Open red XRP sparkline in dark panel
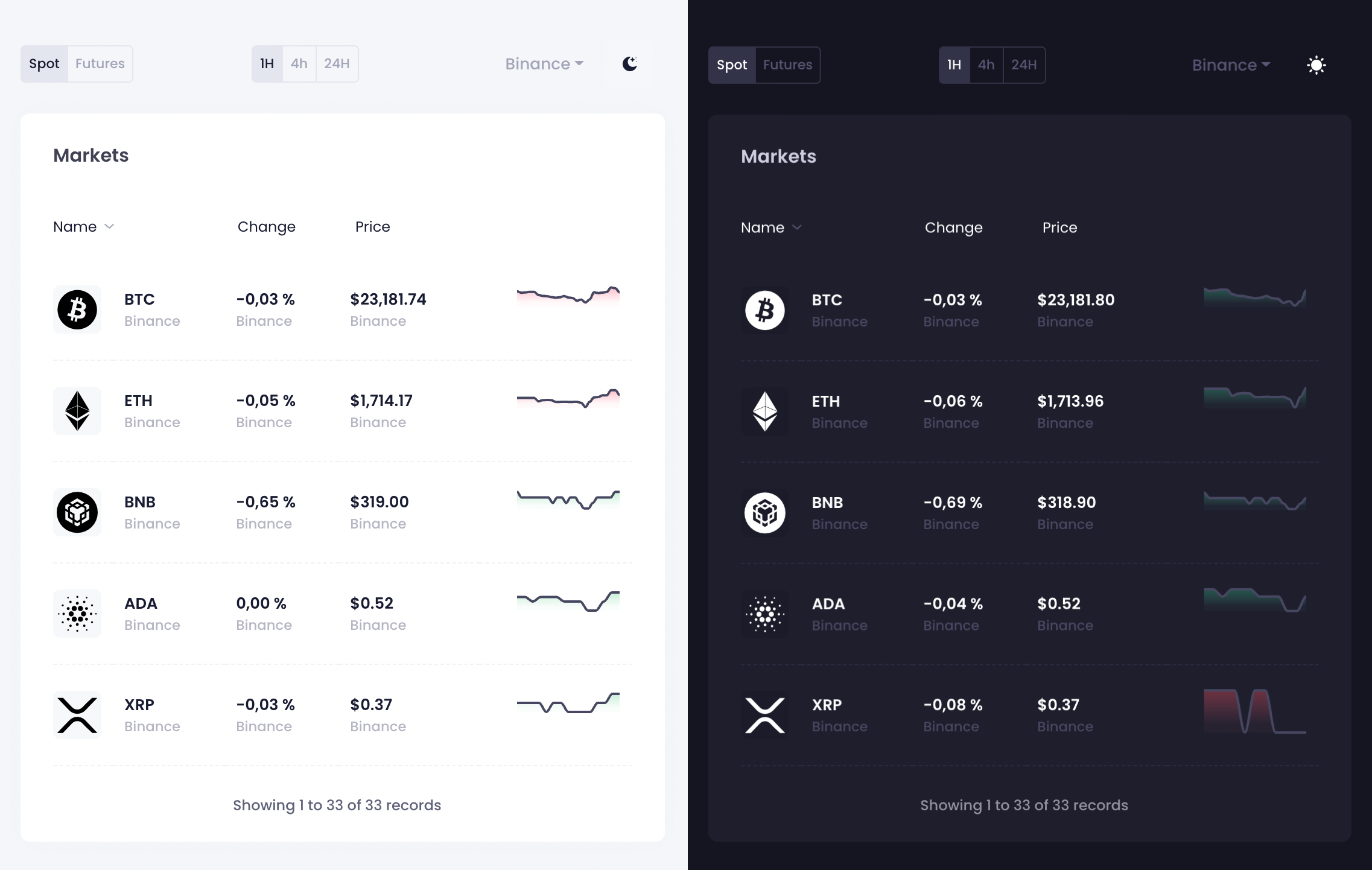Screen dimensions: 1372x870 tap(1255, 711)
